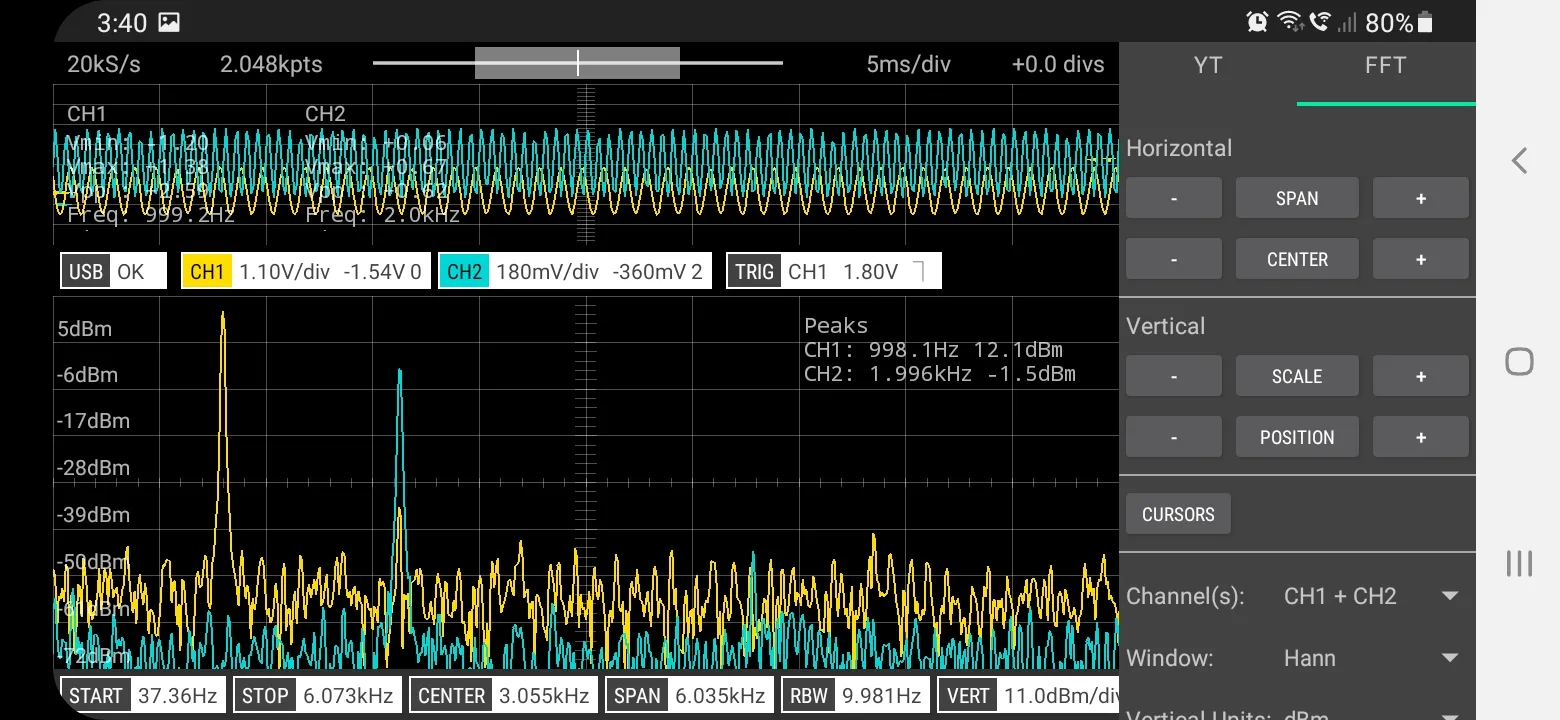Viewport: 1560px width, 720px height.
Task: Select the FFT tab
Action: pyautogui.click(x=1386, y=66)
